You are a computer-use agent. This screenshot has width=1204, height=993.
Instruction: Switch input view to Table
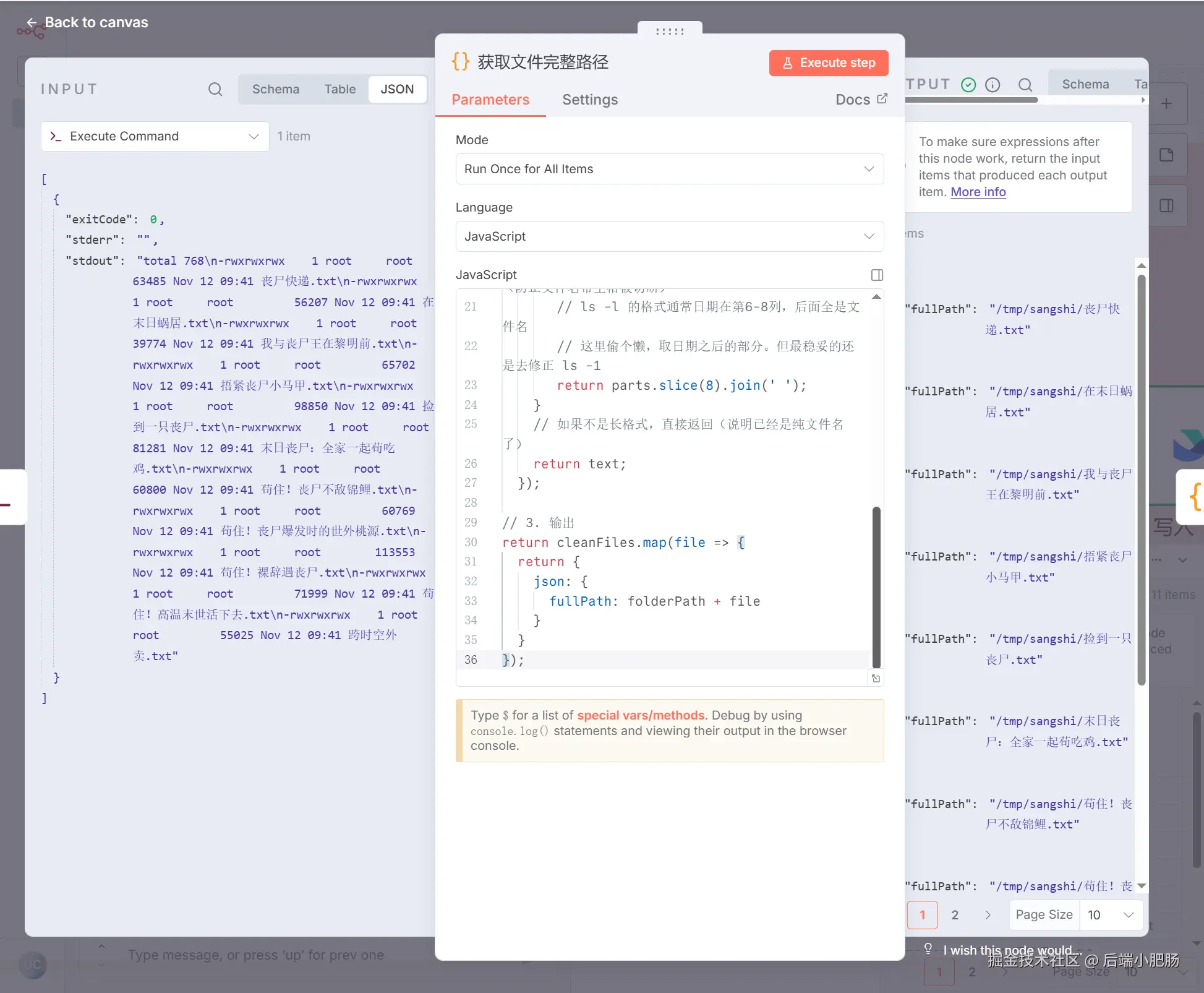click(339, 89)
